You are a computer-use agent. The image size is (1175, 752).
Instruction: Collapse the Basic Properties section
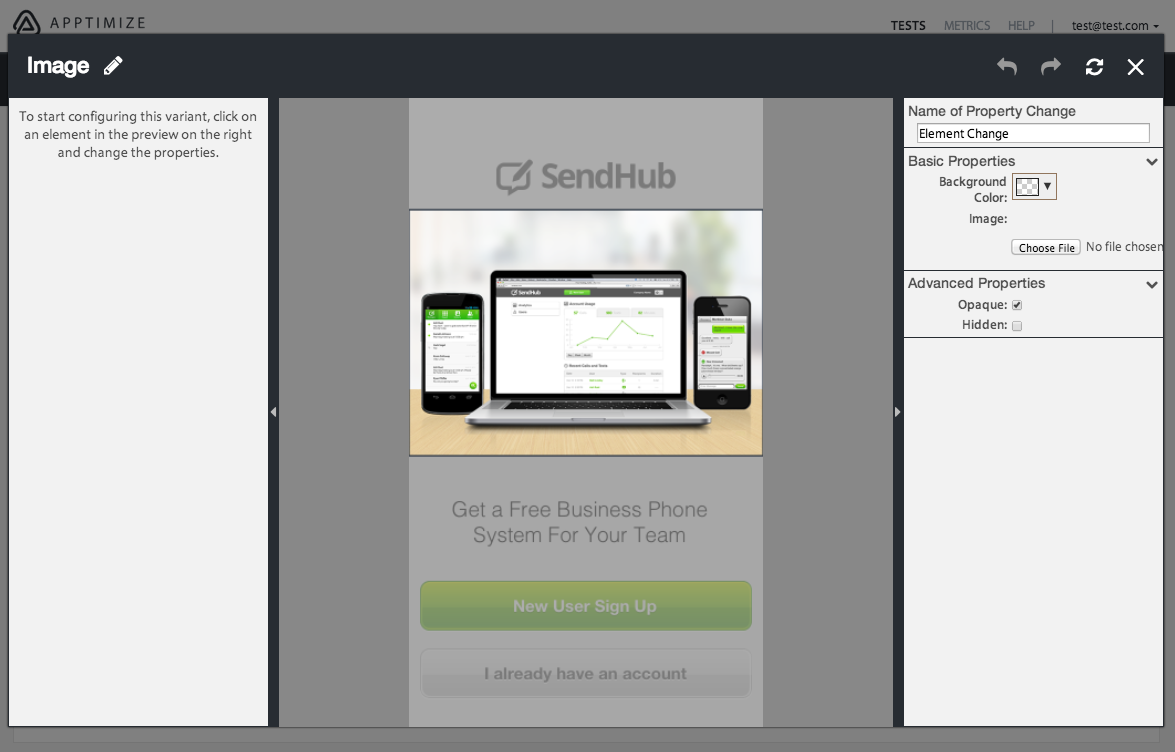pyautogui.click(x=1152, y=162)
